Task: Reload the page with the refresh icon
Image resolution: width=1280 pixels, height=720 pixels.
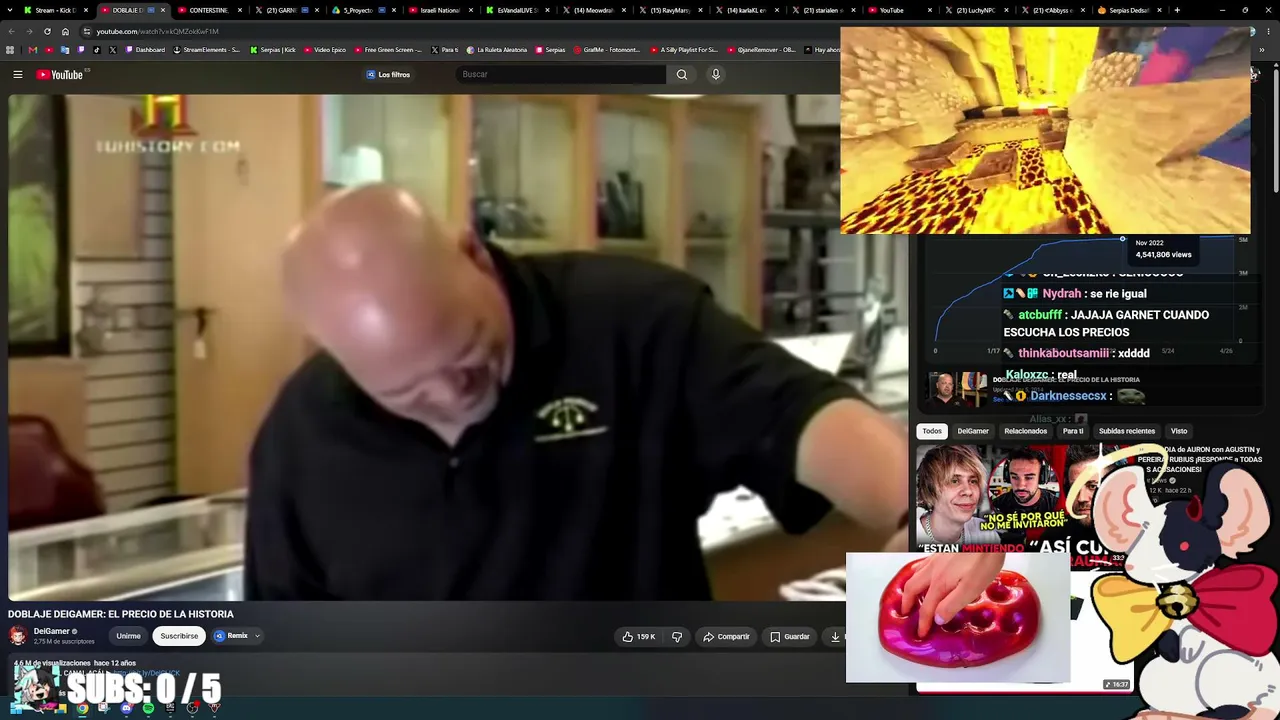Action: (47, 31)
